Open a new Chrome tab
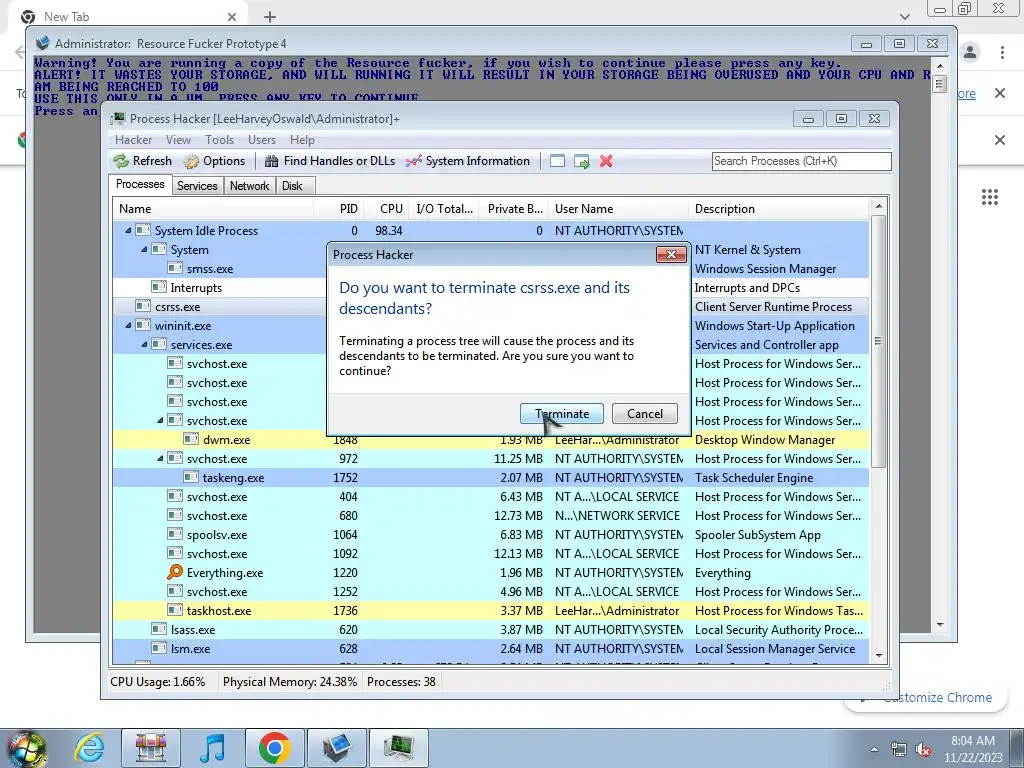 [x=270, y=17]
